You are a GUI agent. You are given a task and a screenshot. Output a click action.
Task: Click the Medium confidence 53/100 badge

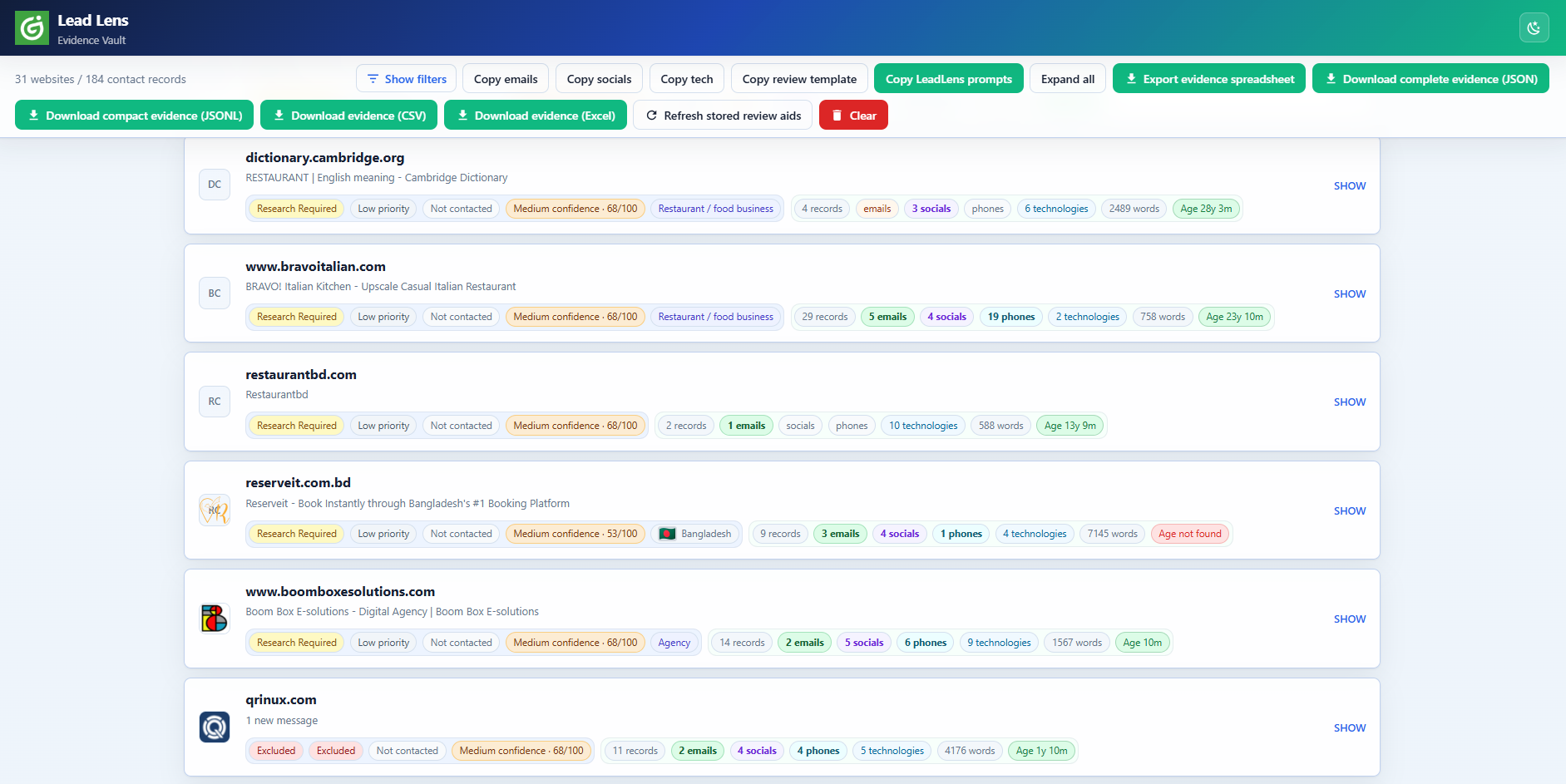(x=576, y=534)
